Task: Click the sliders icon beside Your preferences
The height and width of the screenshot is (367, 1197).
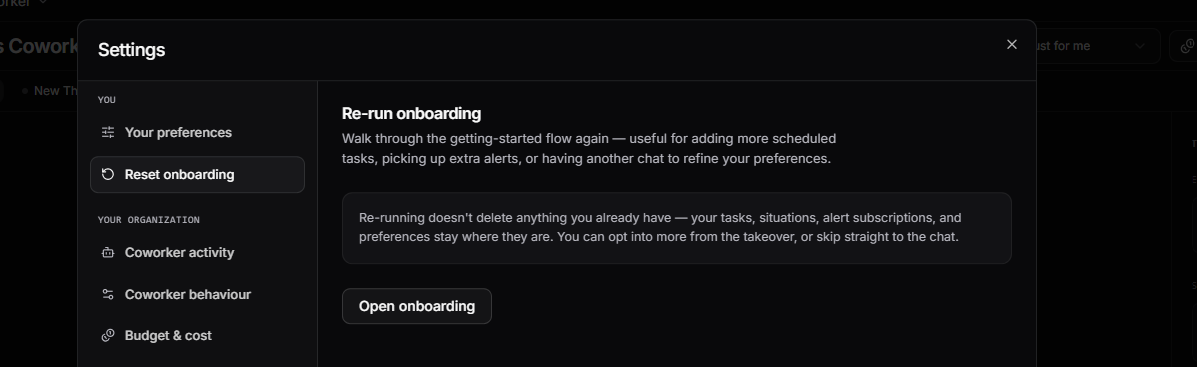Action: pyautogui.click(x=108, y=133)
